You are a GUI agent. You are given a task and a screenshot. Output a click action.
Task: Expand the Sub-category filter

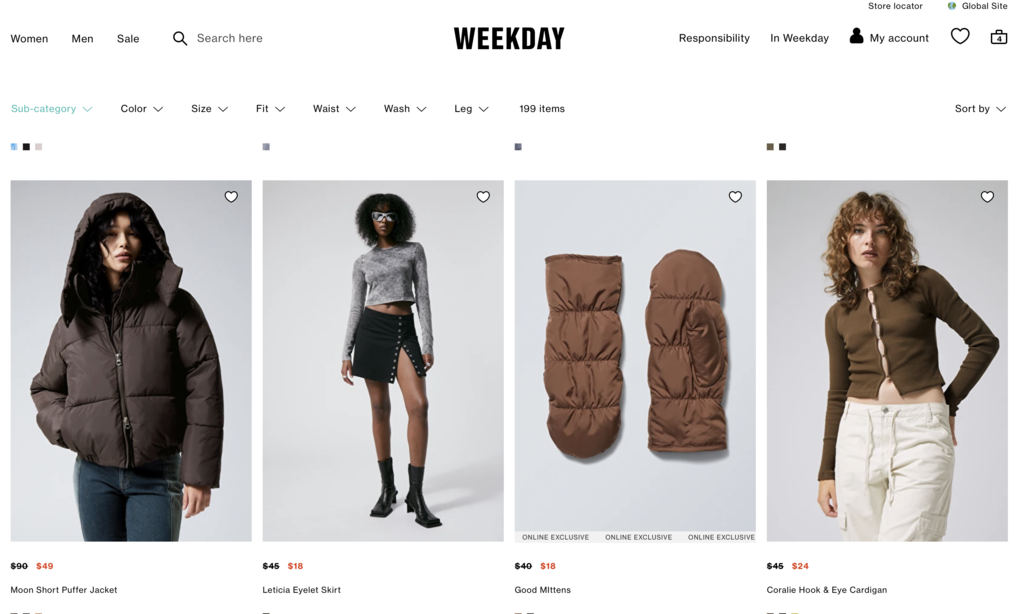coord(52,109)
